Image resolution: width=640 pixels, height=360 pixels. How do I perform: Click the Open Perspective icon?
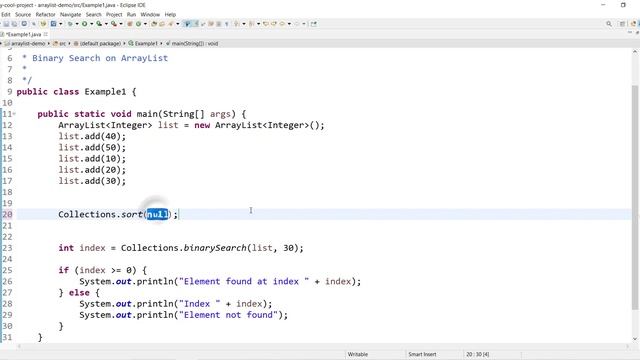pyautogui.click(x=622, y=24)
